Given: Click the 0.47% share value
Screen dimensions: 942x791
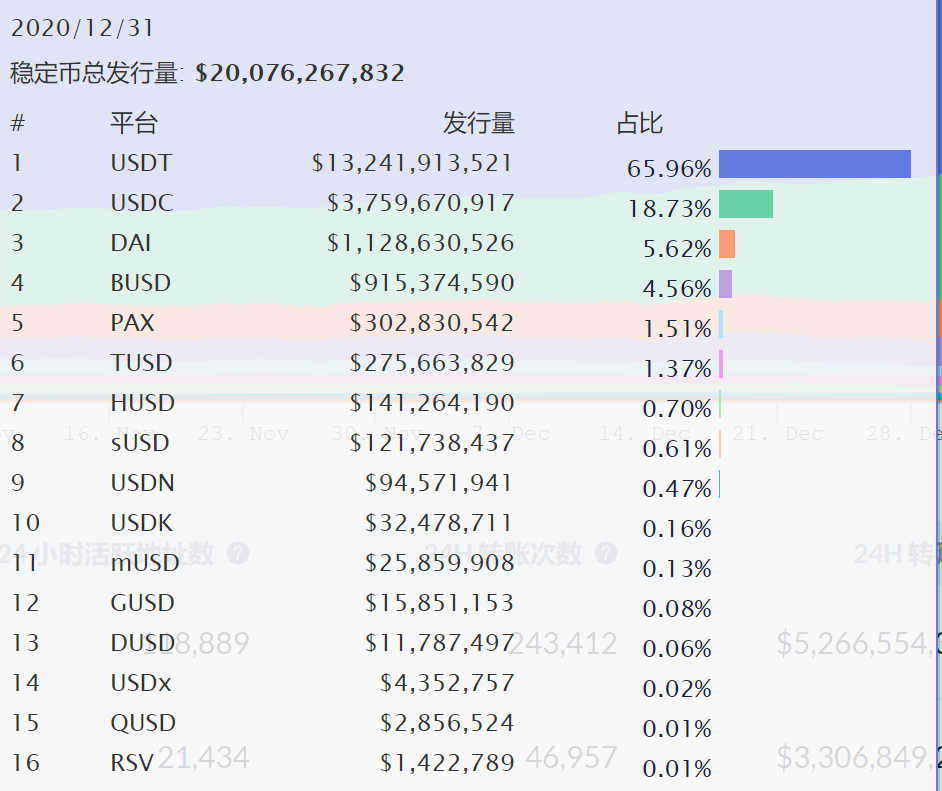Looking at the screenshot, I should pos(677,489).
